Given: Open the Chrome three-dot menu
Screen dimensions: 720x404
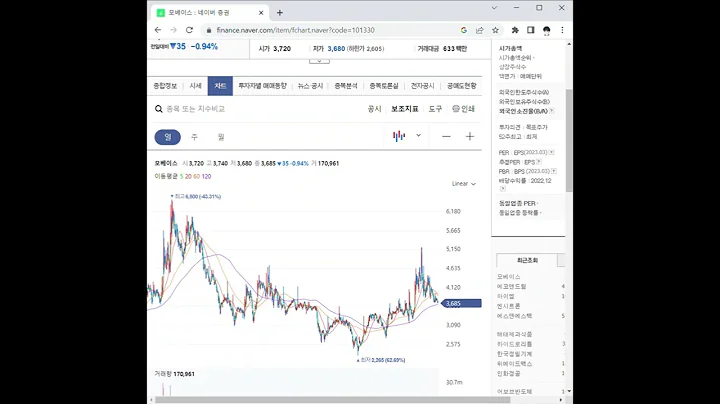Looking at the screenshot, I should (562, 30).
